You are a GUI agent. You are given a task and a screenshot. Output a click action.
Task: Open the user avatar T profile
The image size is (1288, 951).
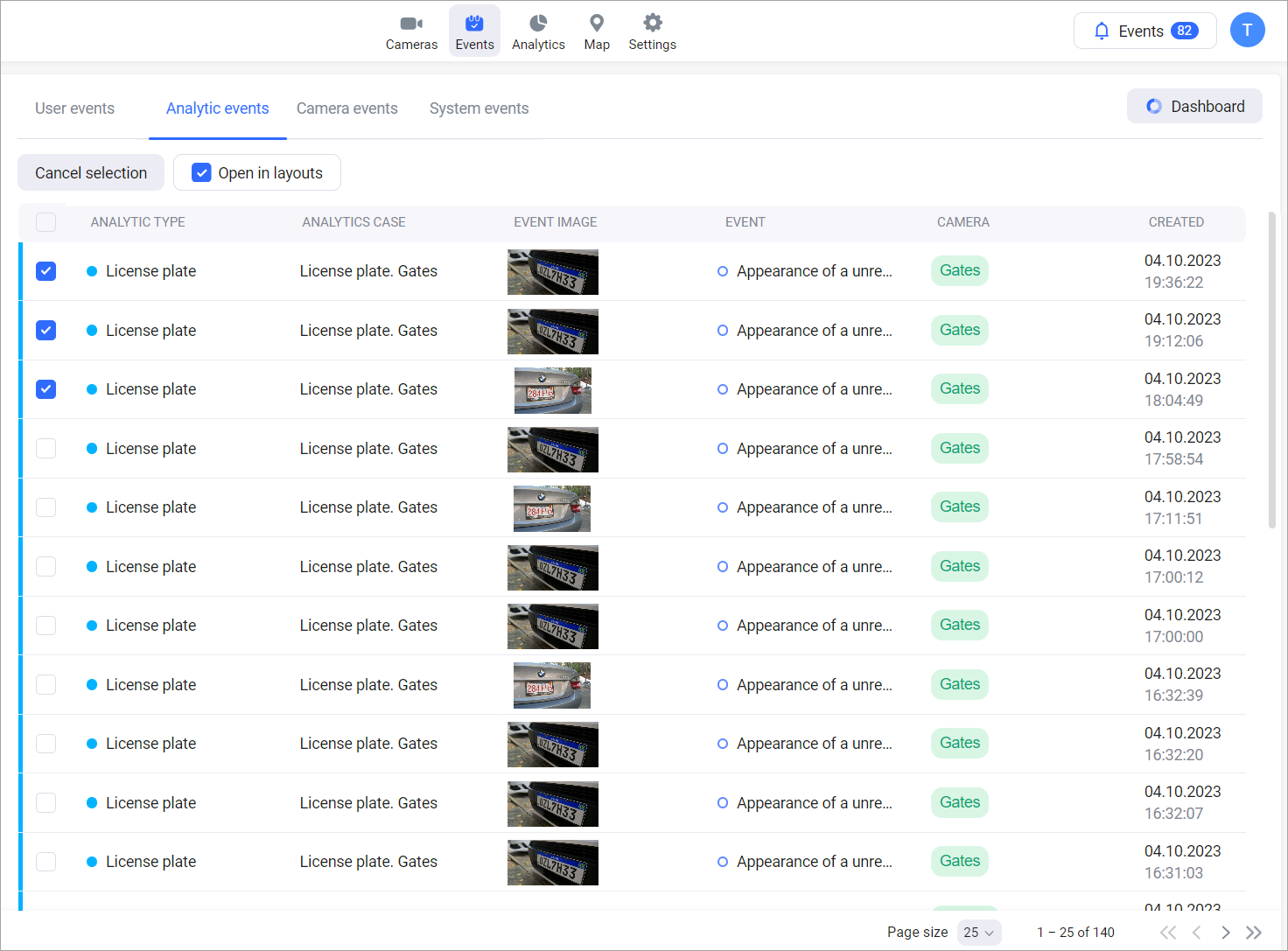(1247, 31)
